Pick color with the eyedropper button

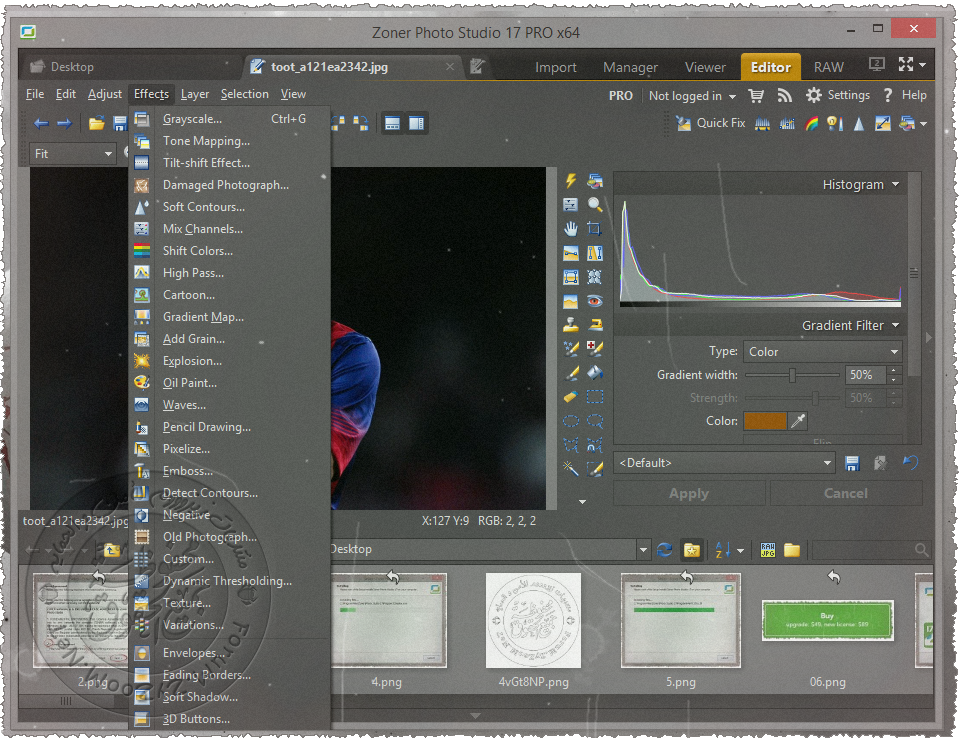pyautogui.click(x=798, y=421)
